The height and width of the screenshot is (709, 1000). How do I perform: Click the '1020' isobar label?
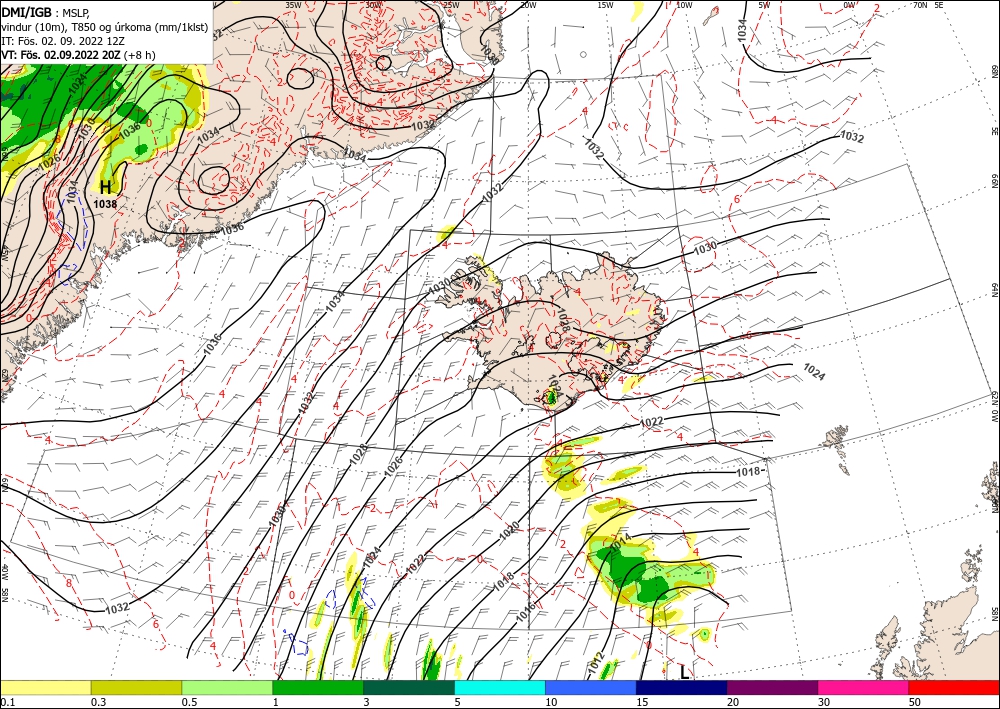(510, 531)
